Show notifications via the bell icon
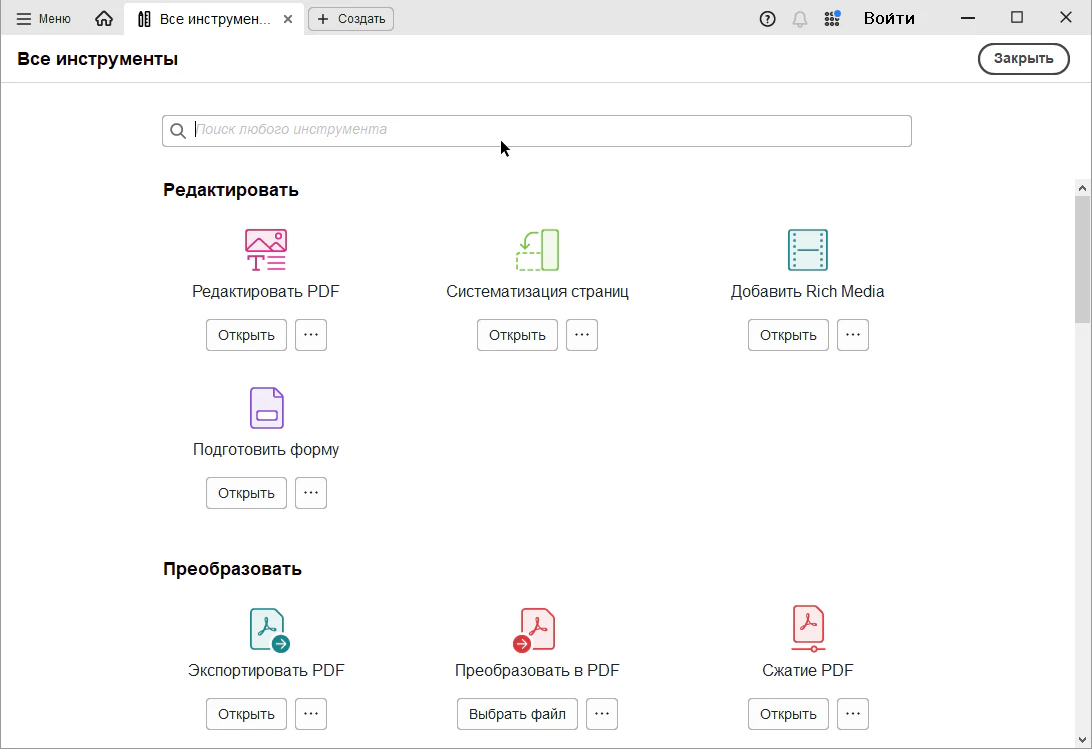1092x749 pixels. pos(799,19)
